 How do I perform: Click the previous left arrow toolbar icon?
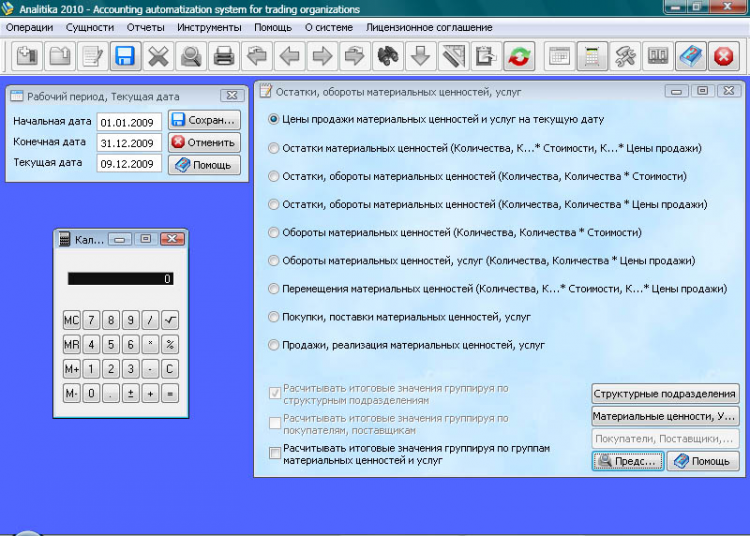[x=289, y=56]
